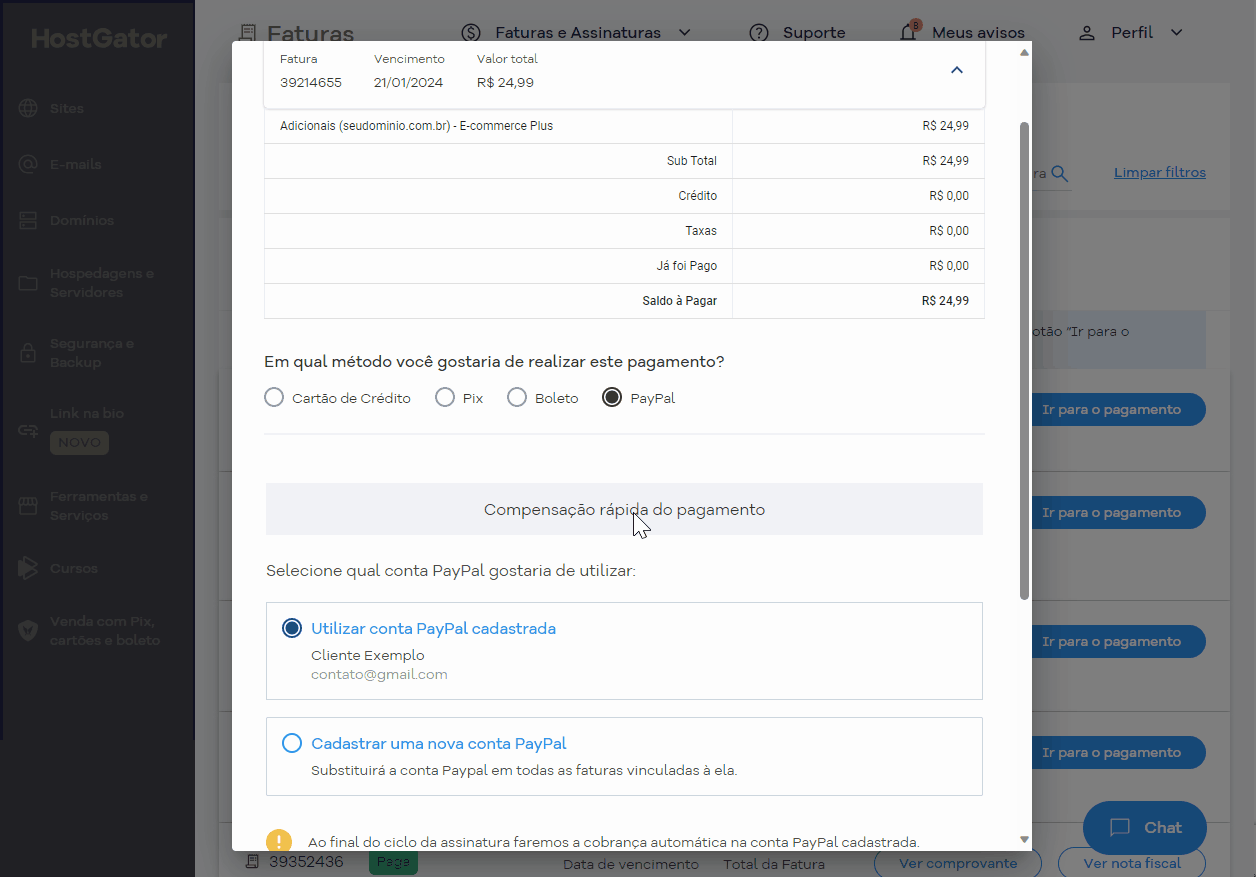1256x877 pixels.
Task: Click Compensação rápida do pagamento banner
Action: (x=624, y=509)
